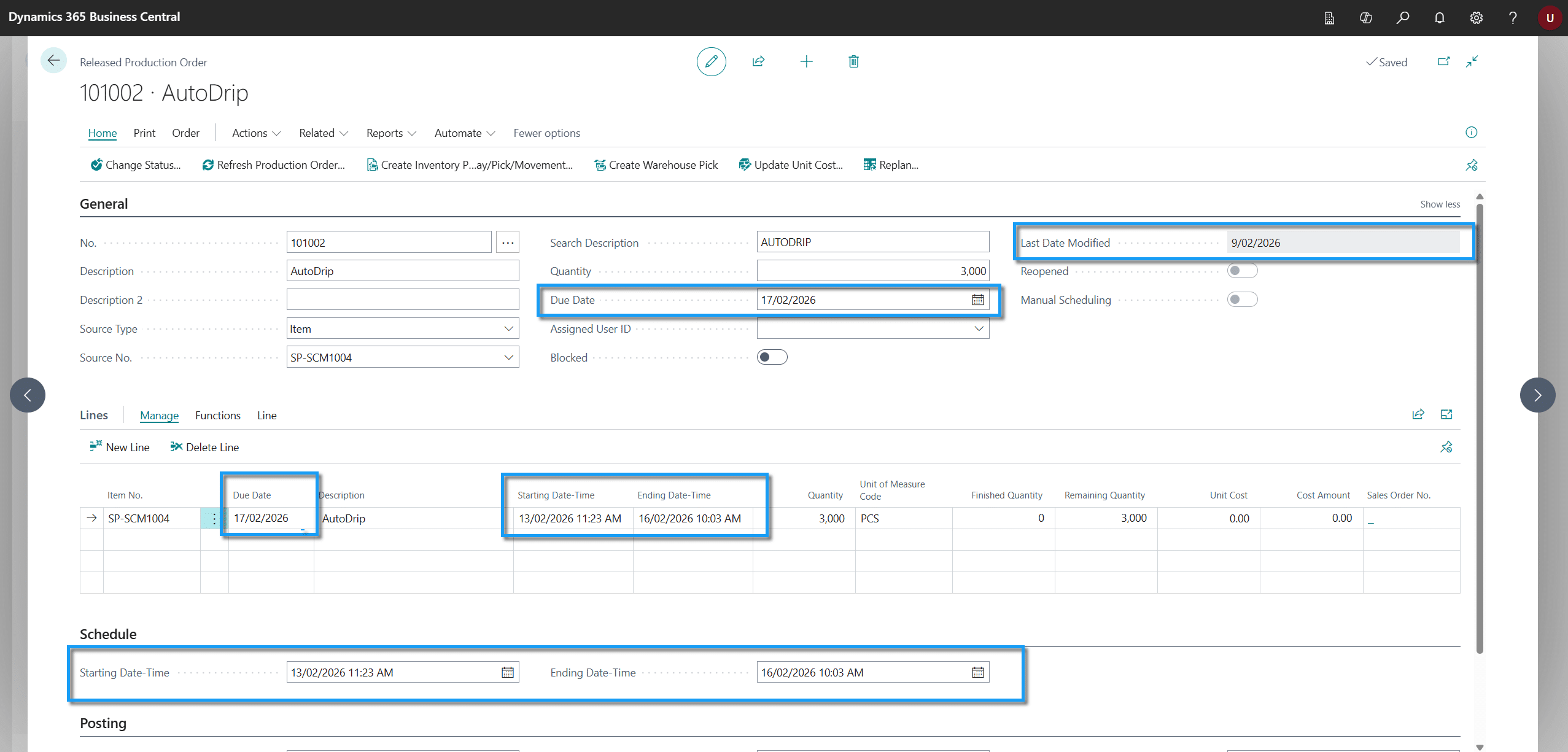
Task: Click the pin icon on Lines toolbar
Action: click(1446, 447)
